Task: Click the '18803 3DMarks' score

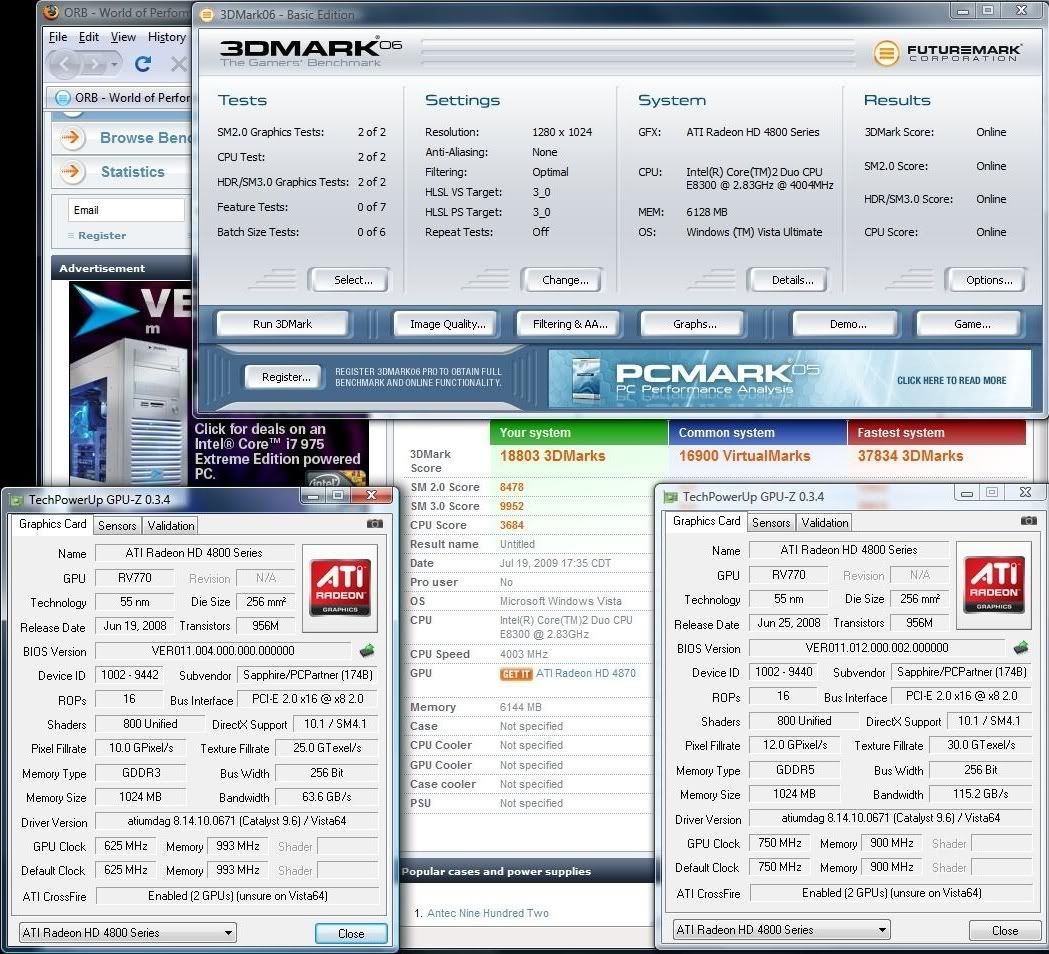Action: coord(553,456)
